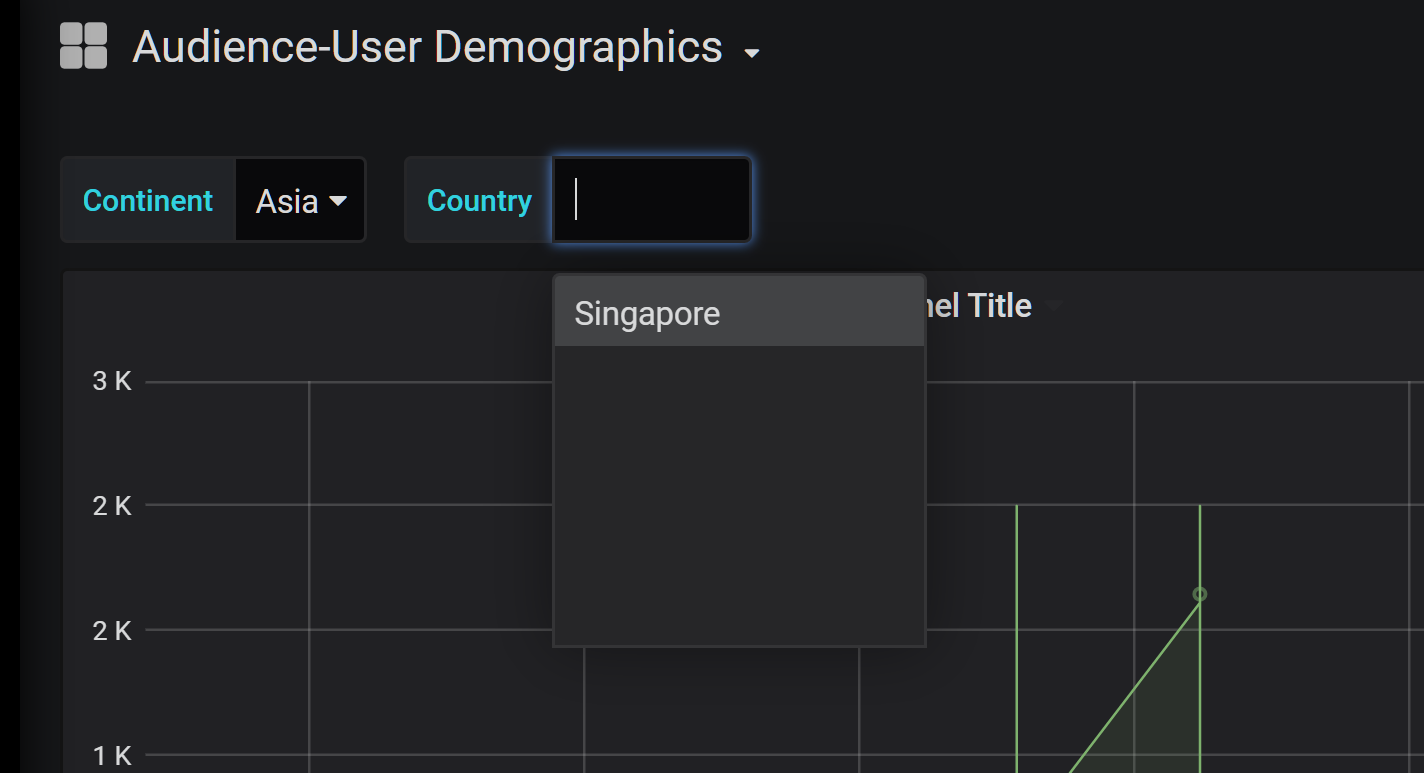Expand the Continent dropdown showing Asia

click(x=300, y=200)
